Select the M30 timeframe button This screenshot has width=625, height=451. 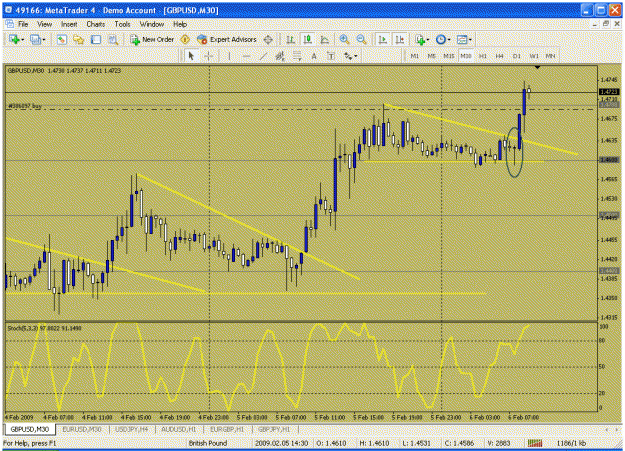tap(466, 56)
